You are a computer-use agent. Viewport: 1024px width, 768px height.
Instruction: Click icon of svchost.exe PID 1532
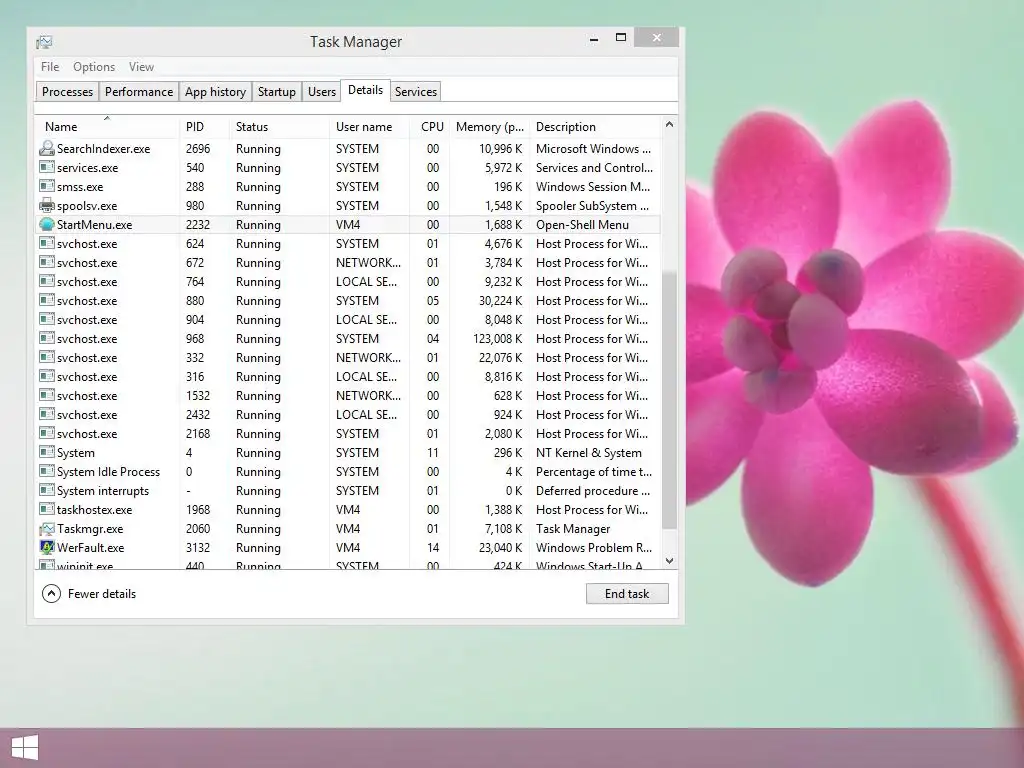47,395
